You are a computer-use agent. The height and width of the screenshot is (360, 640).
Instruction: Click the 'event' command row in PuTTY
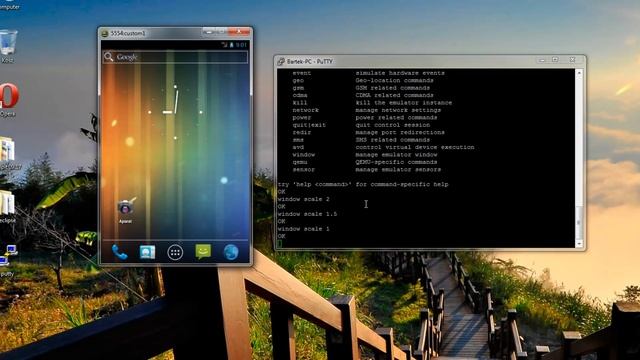tap(368, 73)
